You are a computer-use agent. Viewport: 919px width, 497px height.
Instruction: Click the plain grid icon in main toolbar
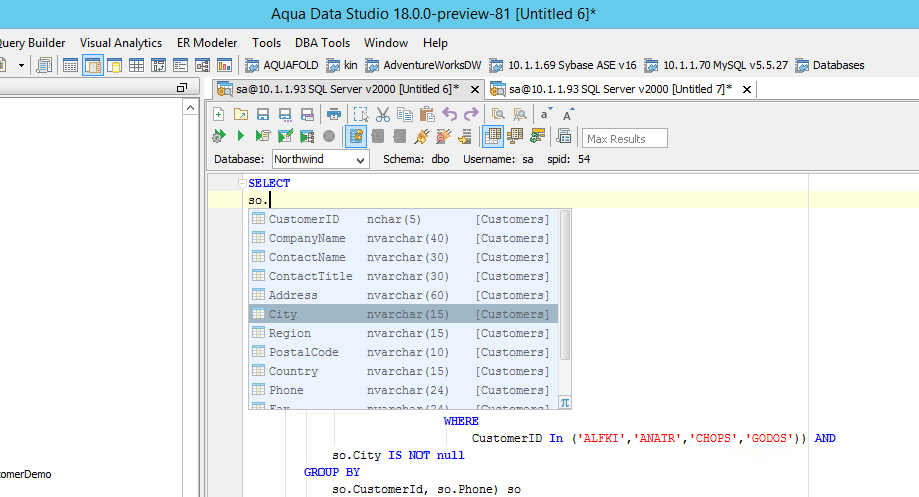[137, 65]
